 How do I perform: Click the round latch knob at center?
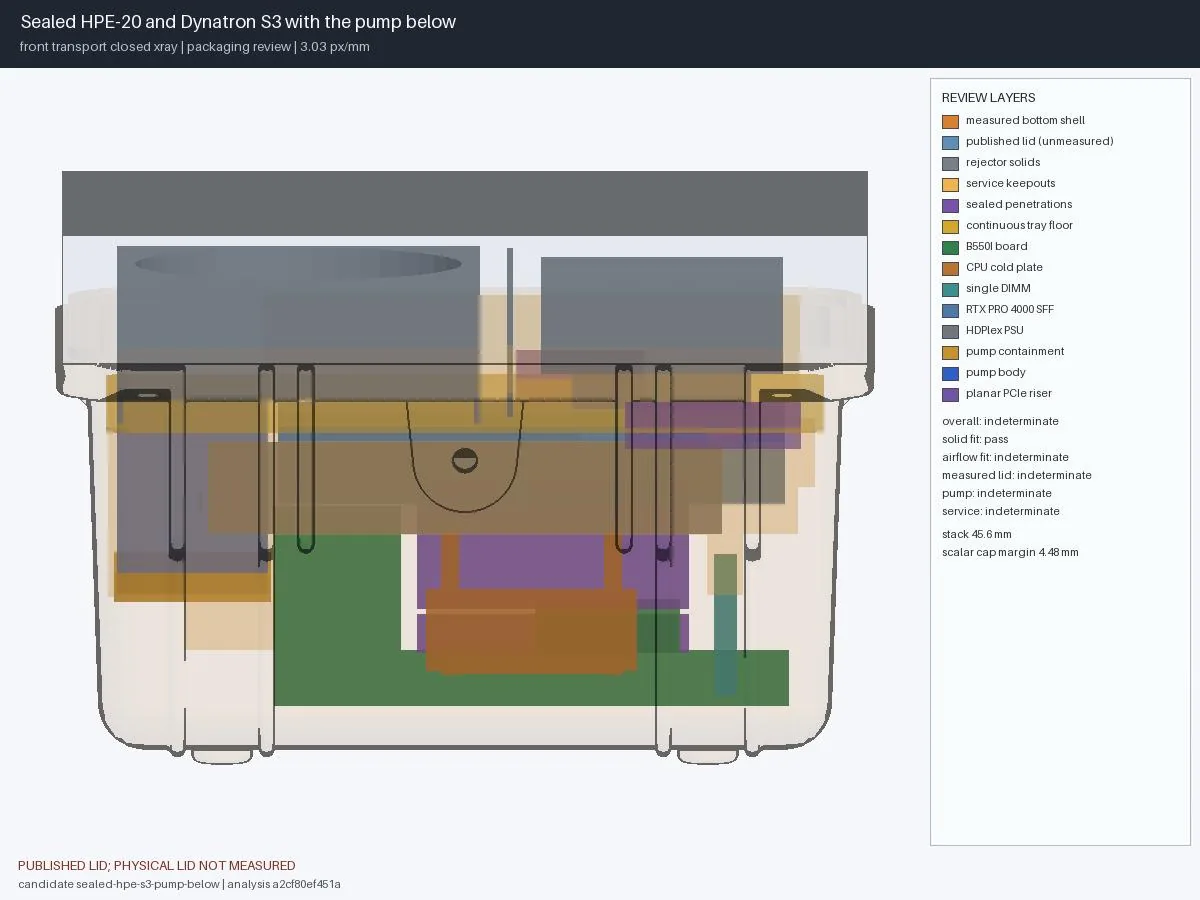[464, 461]
